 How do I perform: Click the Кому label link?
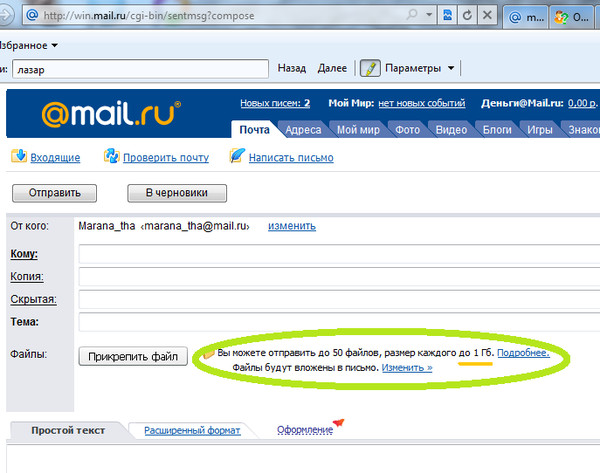[x=24, y=254]
